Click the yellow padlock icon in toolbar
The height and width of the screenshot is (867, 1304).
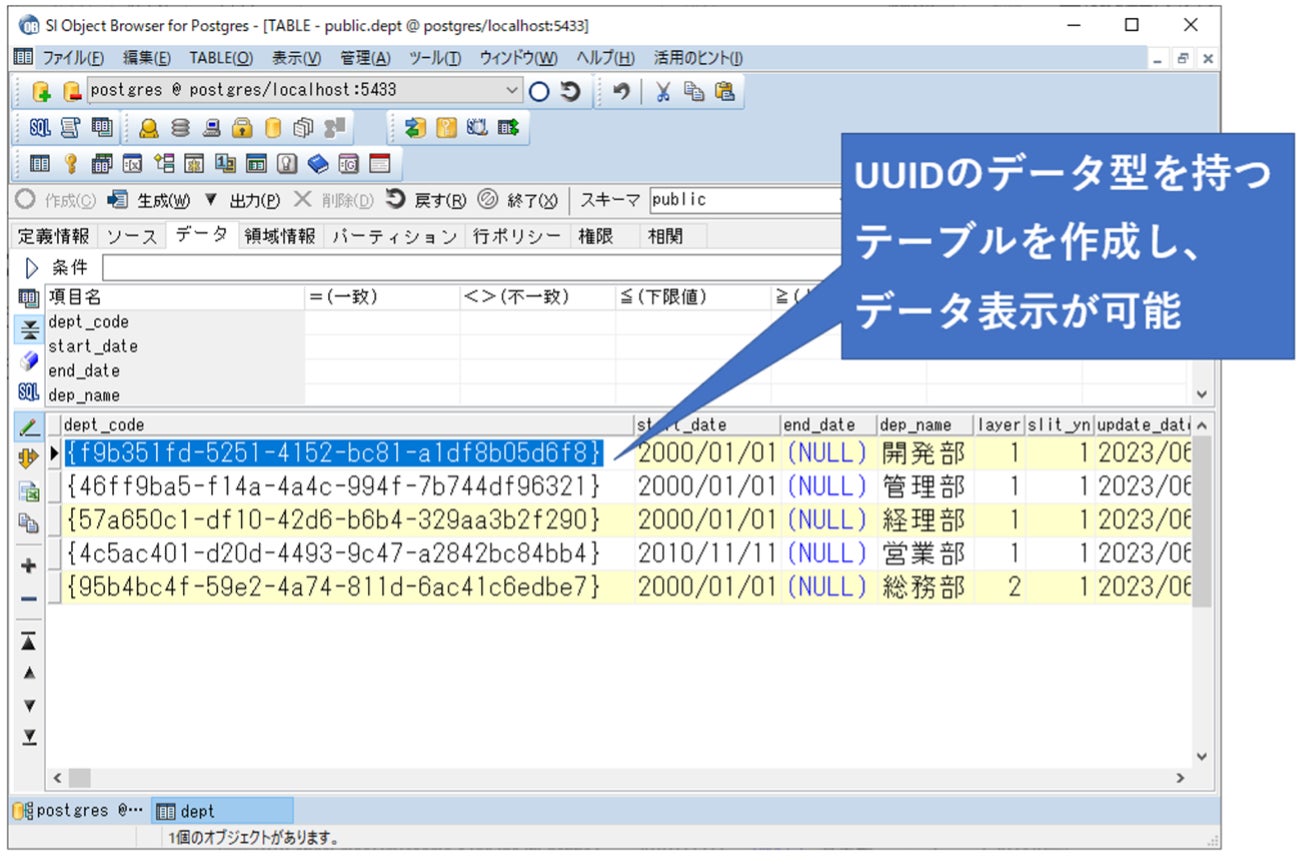click(242, 128)
